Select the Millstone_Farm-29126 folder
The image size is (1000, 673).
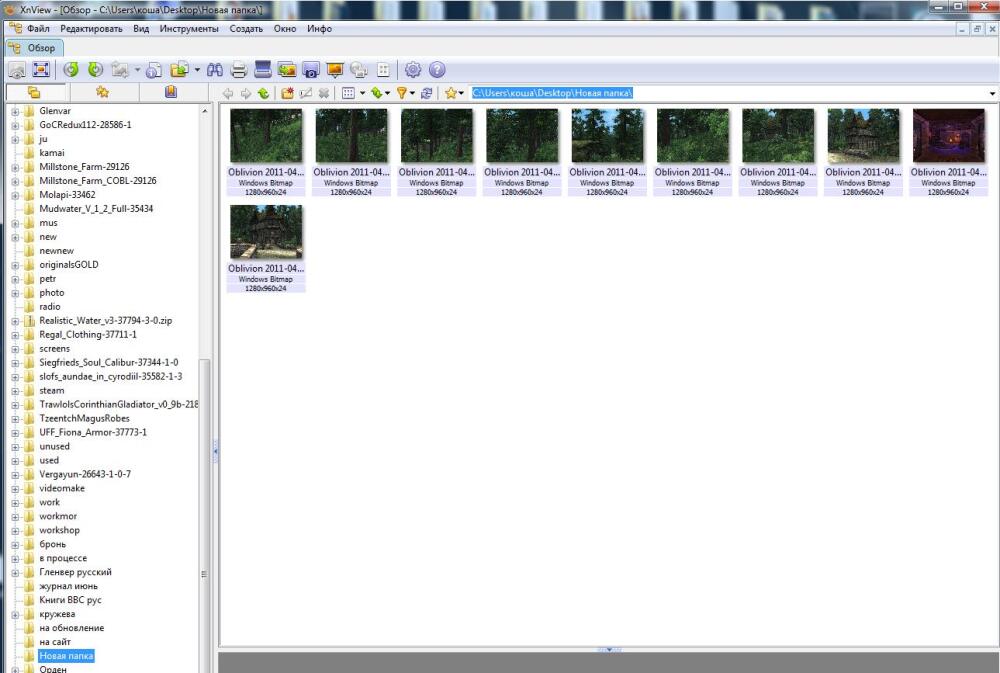point(84,166)
